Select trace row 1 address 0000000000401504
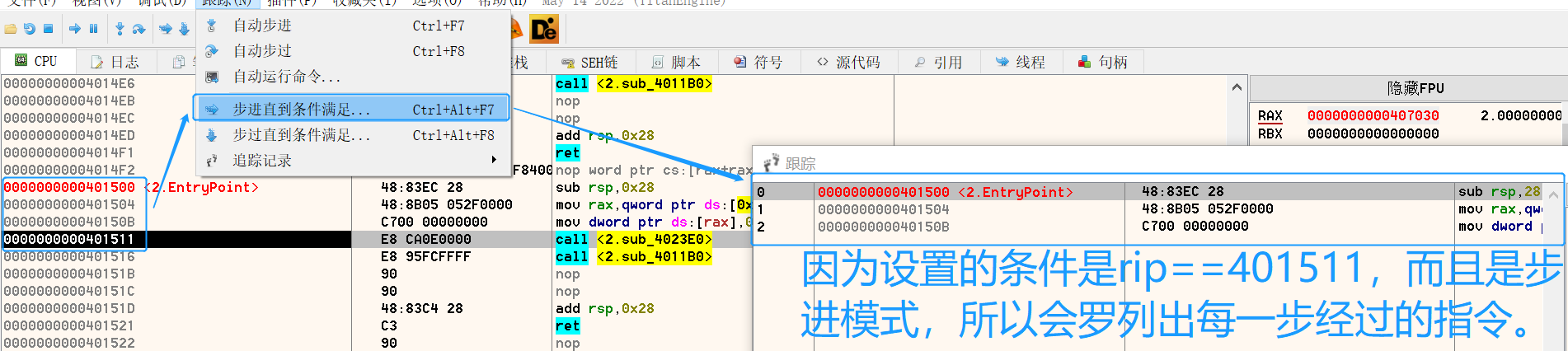Image resolution: width=1568 pixels, height=351 pixels. (884, 209)
